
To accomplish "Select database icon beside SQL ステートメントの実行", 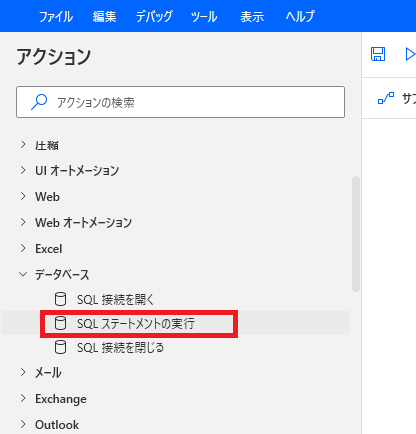I will pyautogui.click(x=60, y=323).
